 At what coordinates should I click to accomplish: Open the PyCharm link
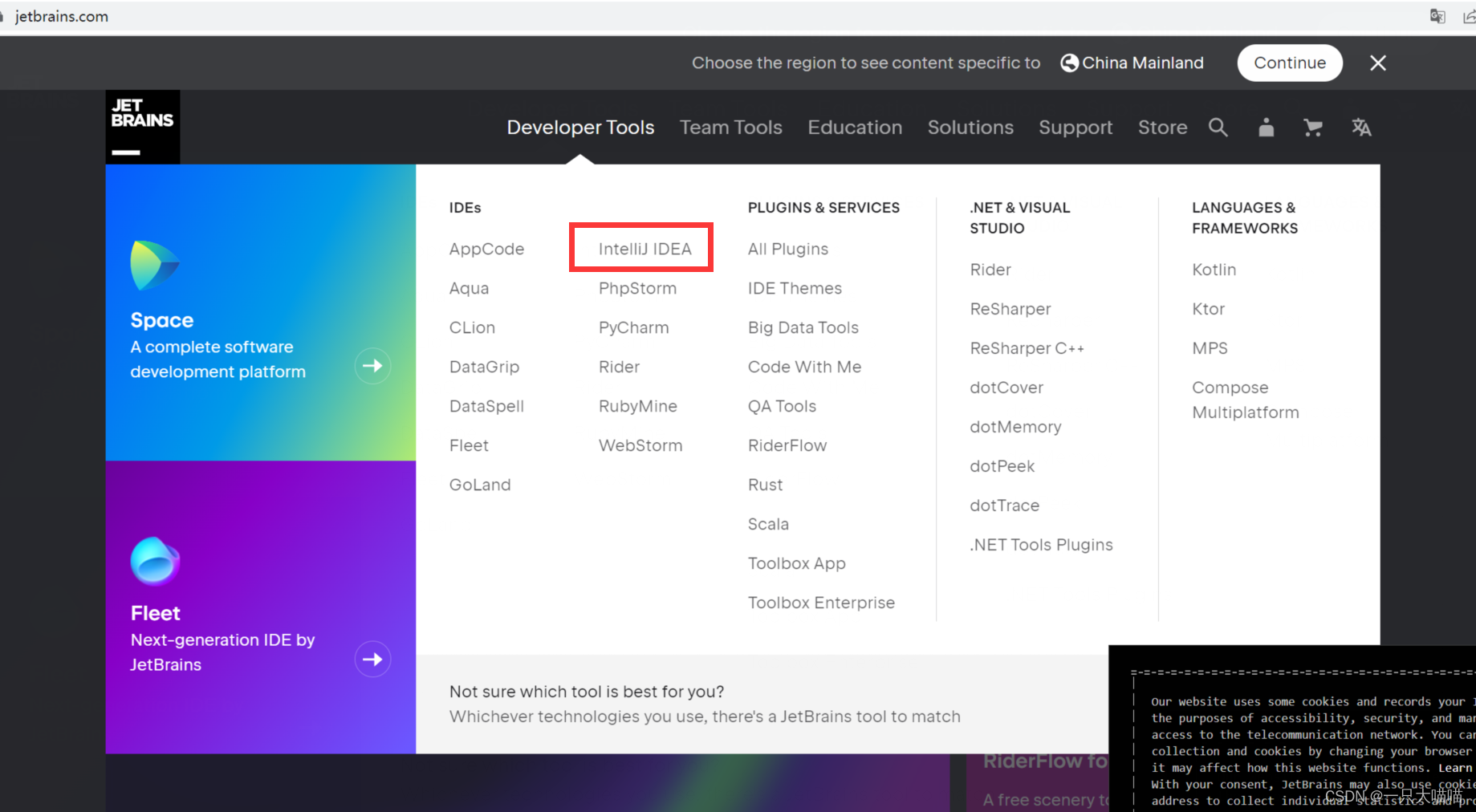(x=633, y=327)
